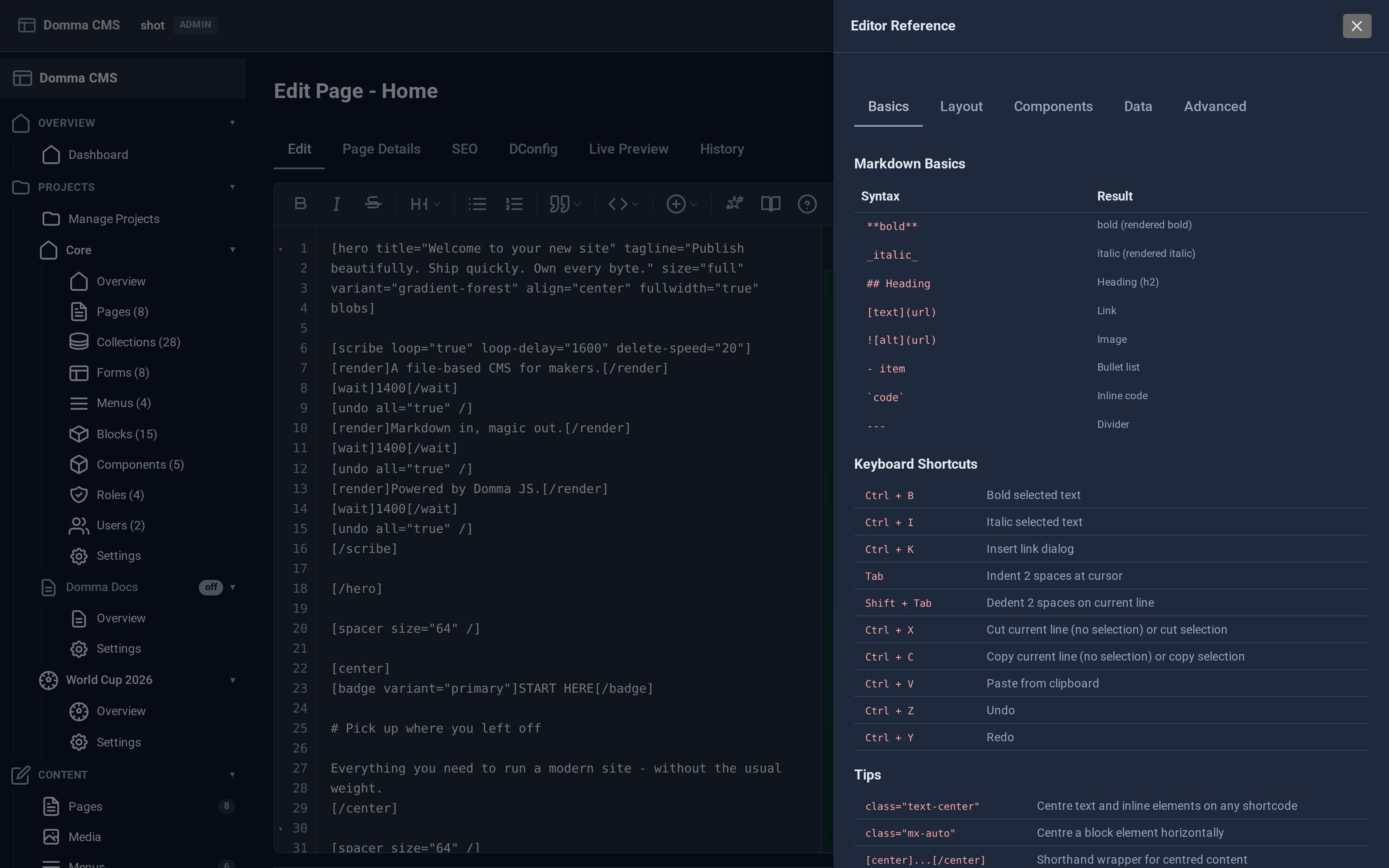Toggle the split preview book icon
Image resolution: width=1389 pixels, height=868 pixels.
[770, 204]
